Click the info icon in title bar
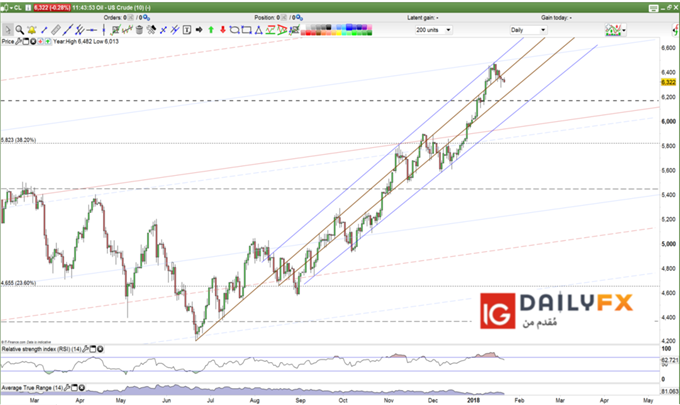This screenshot has height=405, width=680. click(x=28, y=7)
